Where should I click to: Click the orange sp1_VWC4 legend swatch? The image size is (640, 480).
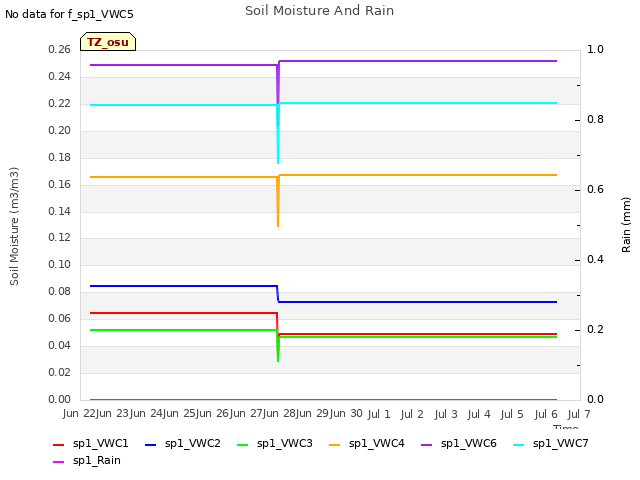(334, 444)
